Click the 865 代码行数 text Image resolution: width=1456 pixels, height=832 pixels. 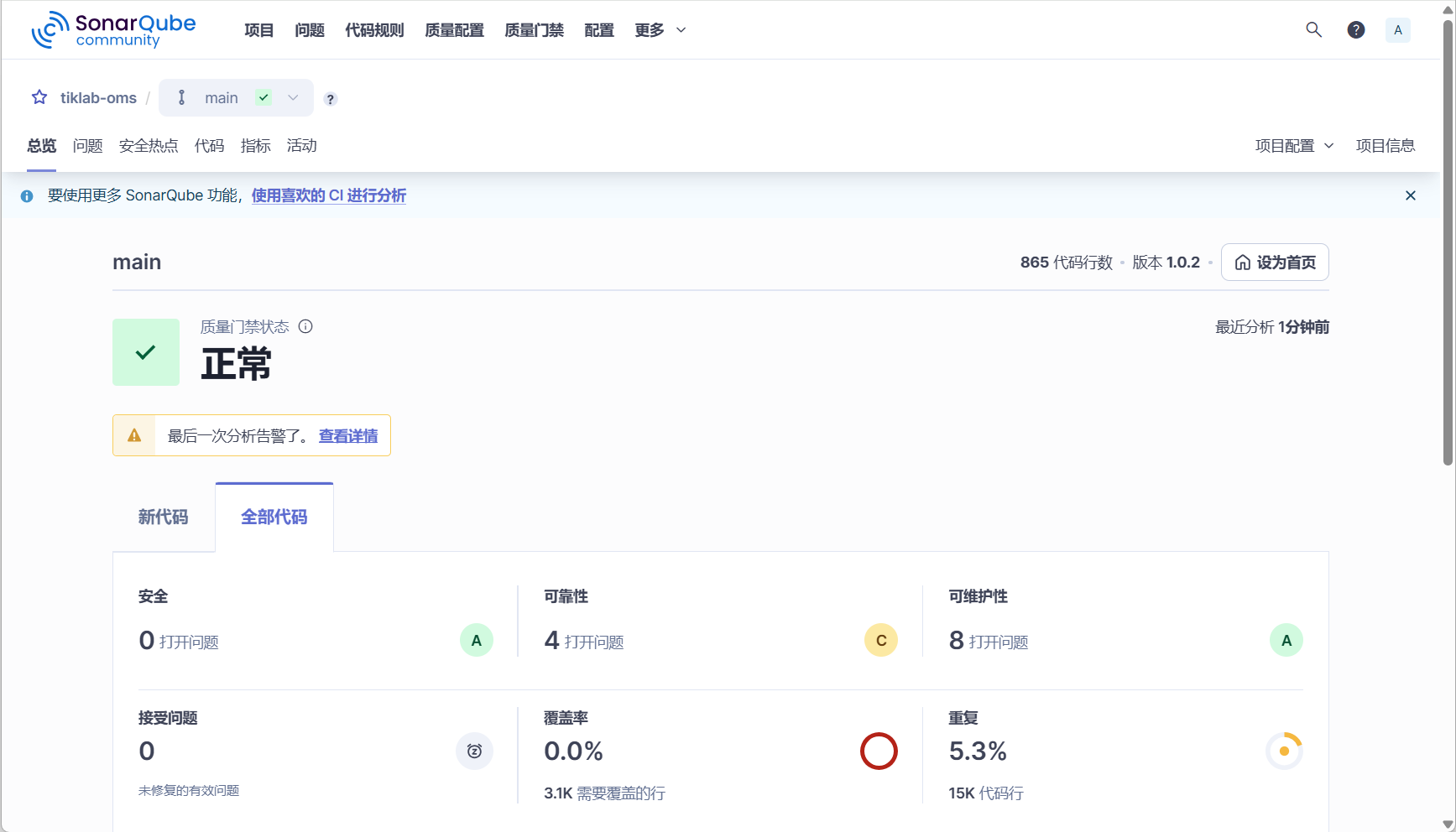point(1067,263)
